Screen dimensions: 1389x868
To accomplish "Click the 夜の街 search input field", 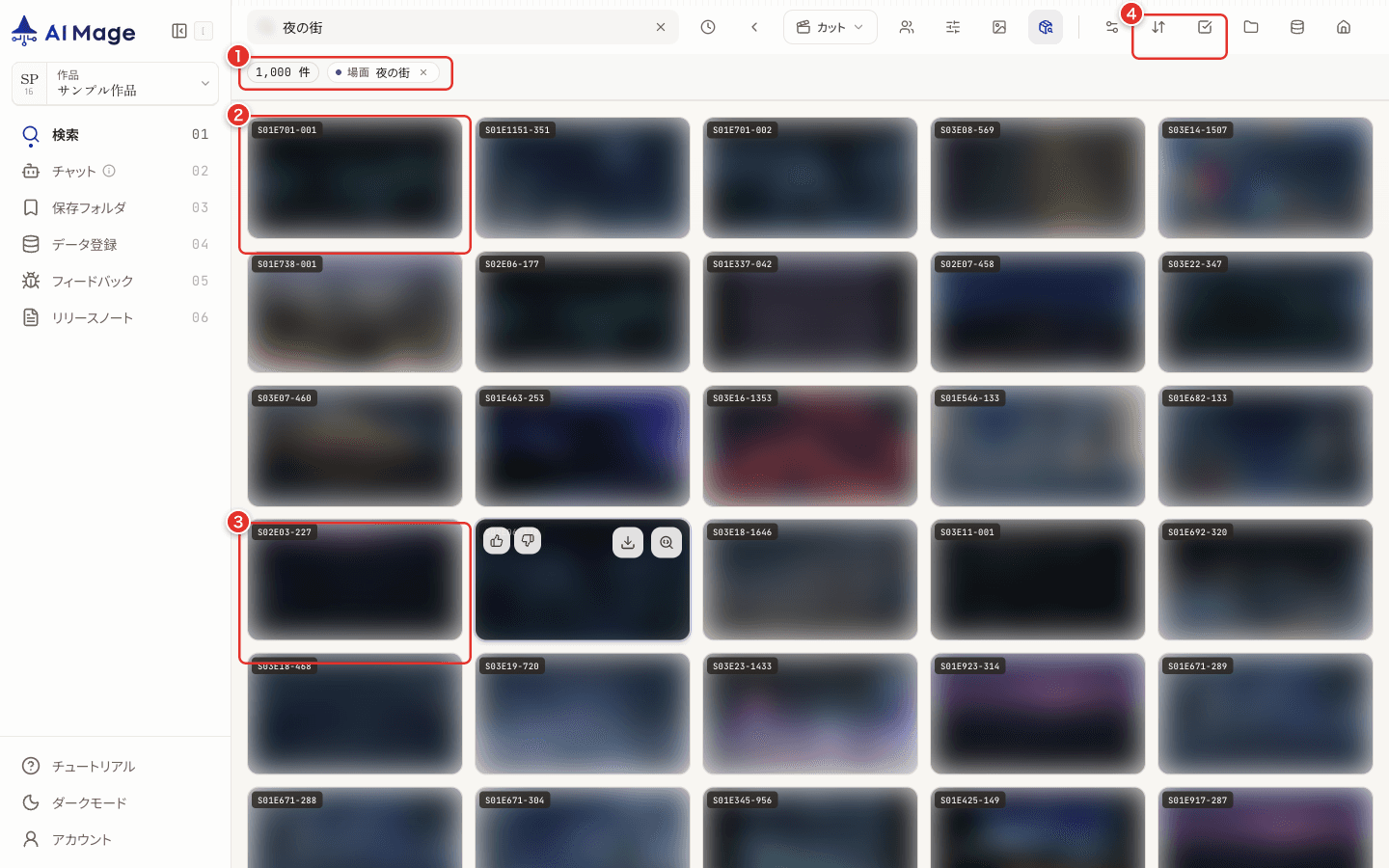I will pos(463,28).
